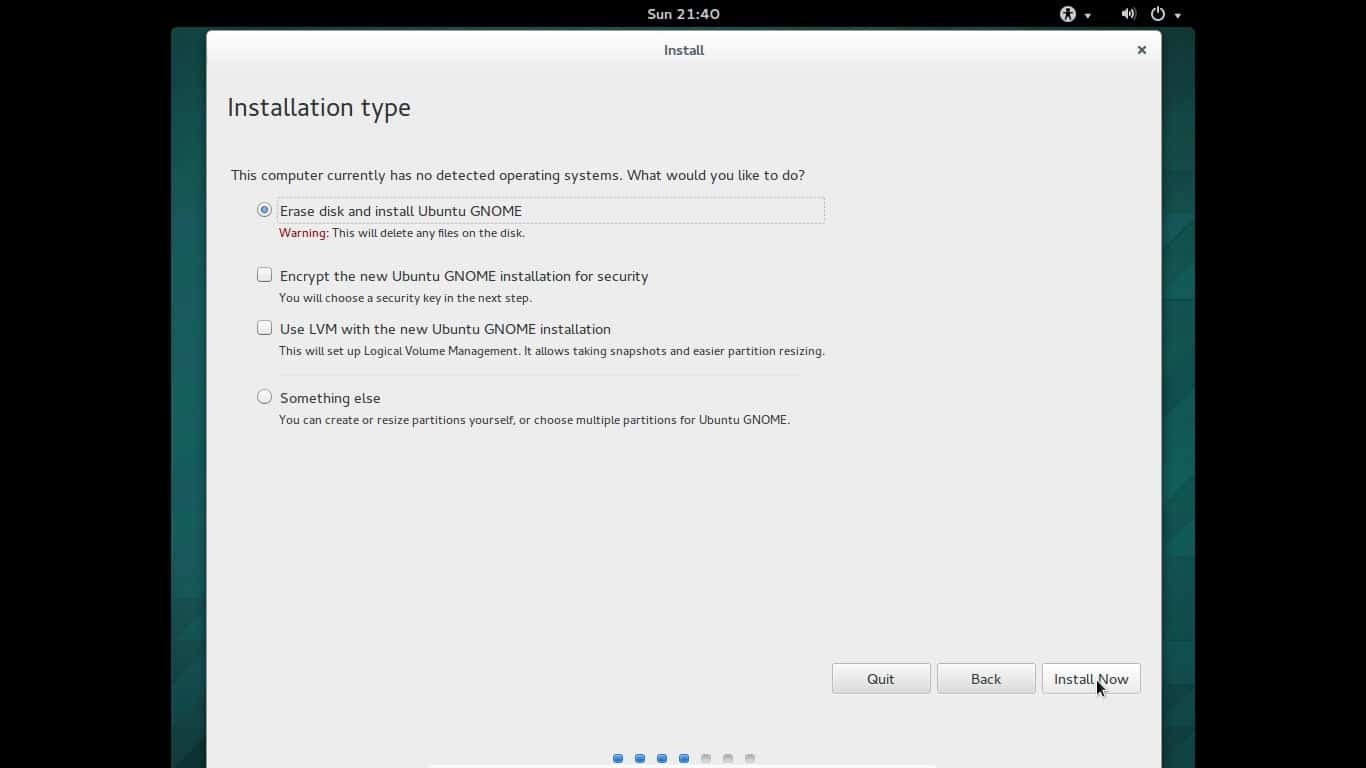Click the security key hint text
1366x768 pixels.
(x=405, y=298)
